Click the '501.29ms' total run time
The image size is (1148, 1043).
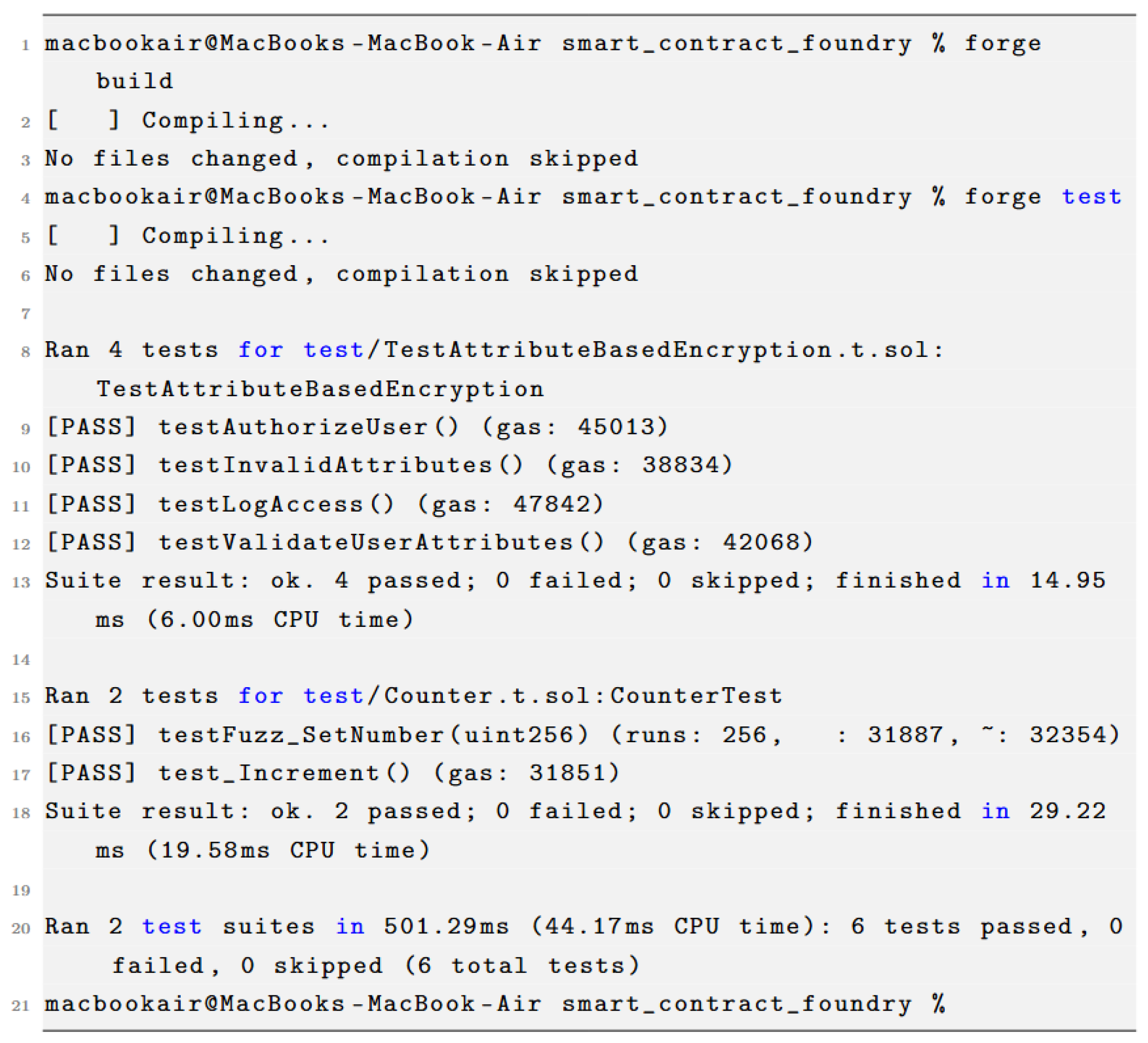coord(446,926)
